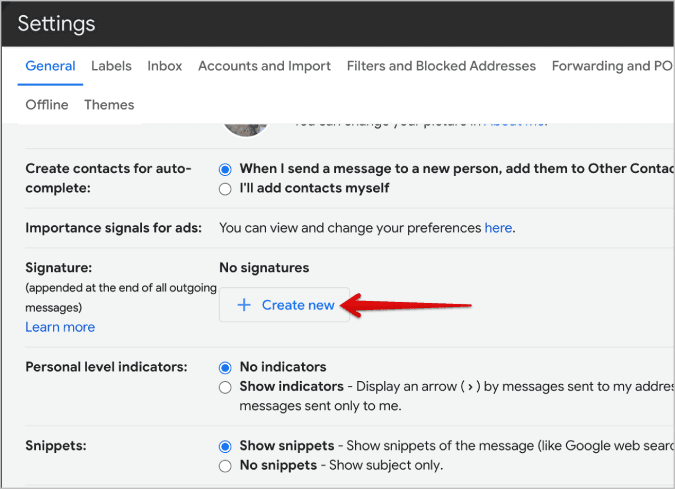Switch to the Labels tab
675x489 pixels.
point(111,66)
